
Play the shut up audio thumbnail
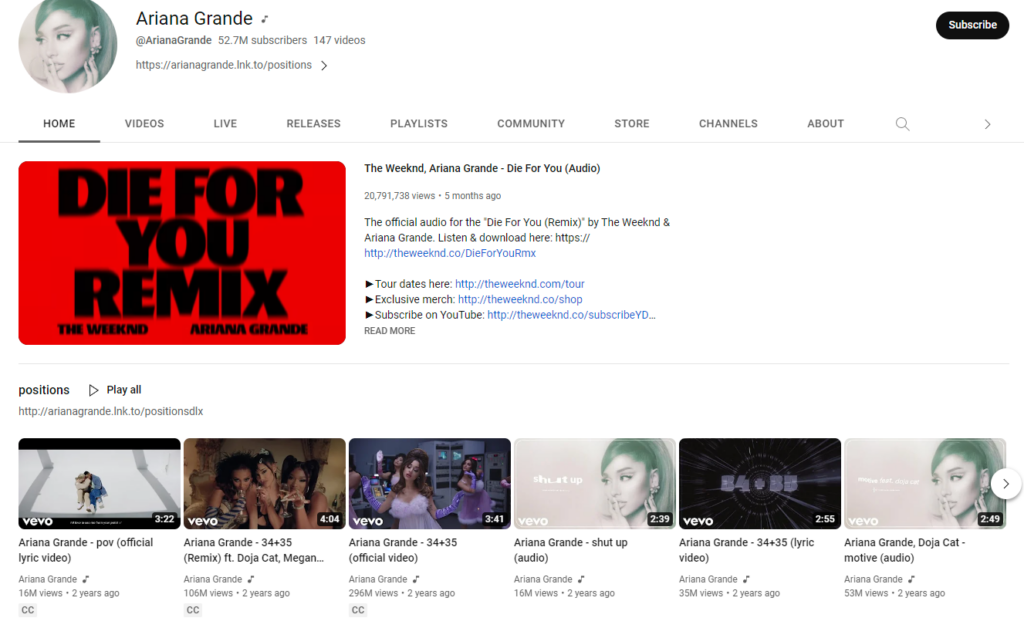pyautogui.click(x=595, y=484)
